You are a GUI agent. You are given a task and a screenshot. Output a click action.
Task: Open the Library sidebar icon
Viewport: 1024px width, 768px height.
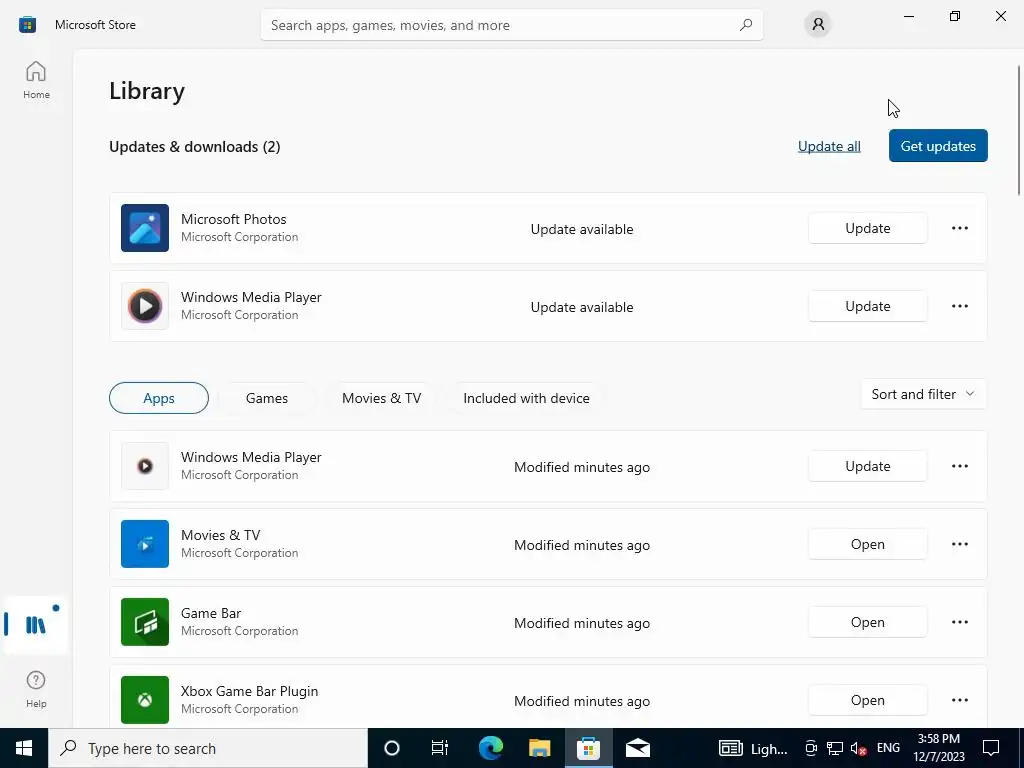35,625
